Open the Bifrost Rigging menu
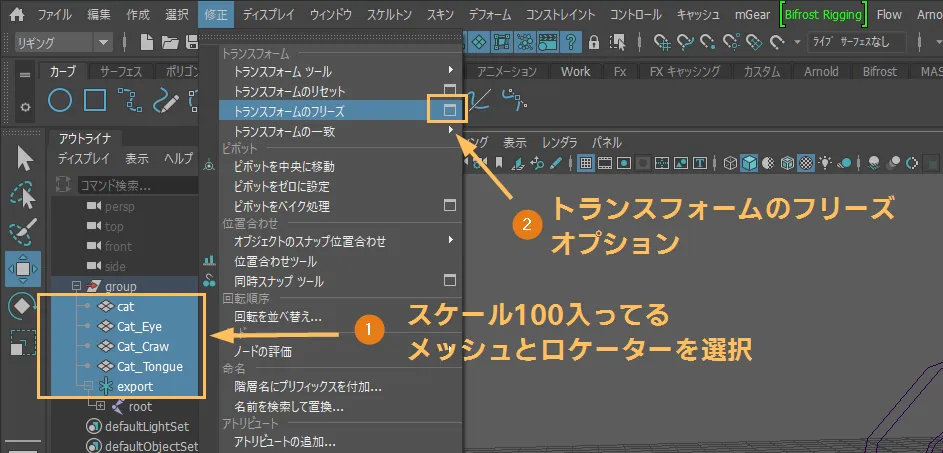This screenshot has height=453, width=943. click(x=823, y=14)
